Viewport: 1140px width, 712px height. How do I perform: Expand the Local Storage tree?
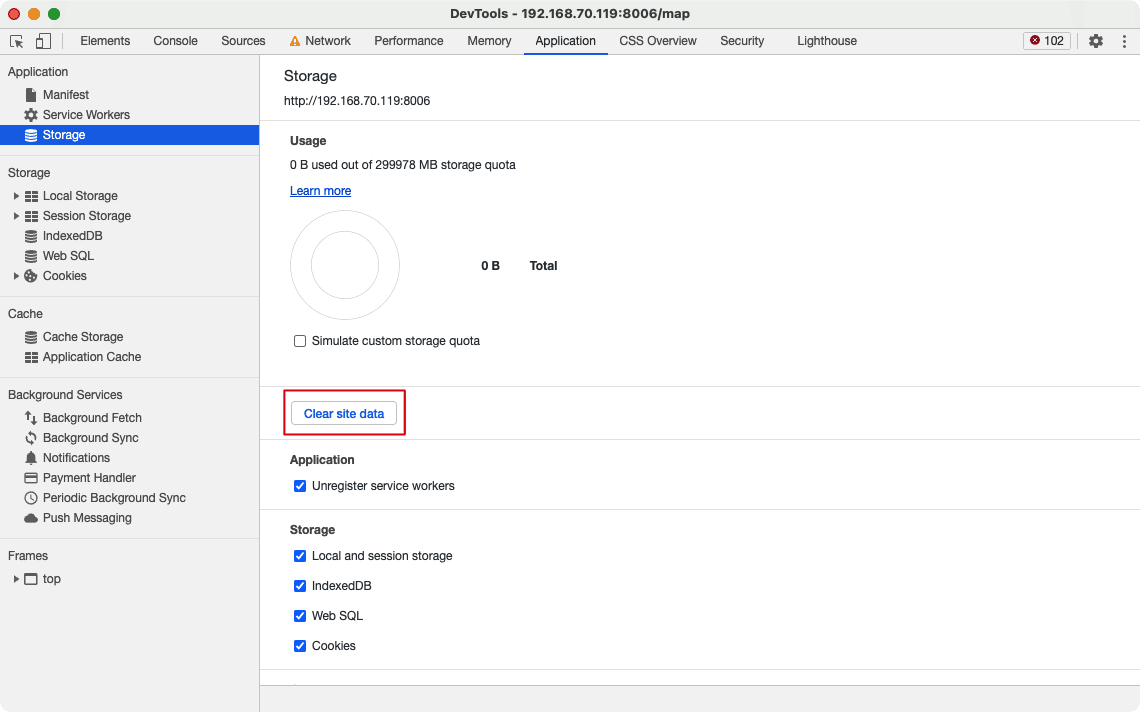[x=16, y=196]
